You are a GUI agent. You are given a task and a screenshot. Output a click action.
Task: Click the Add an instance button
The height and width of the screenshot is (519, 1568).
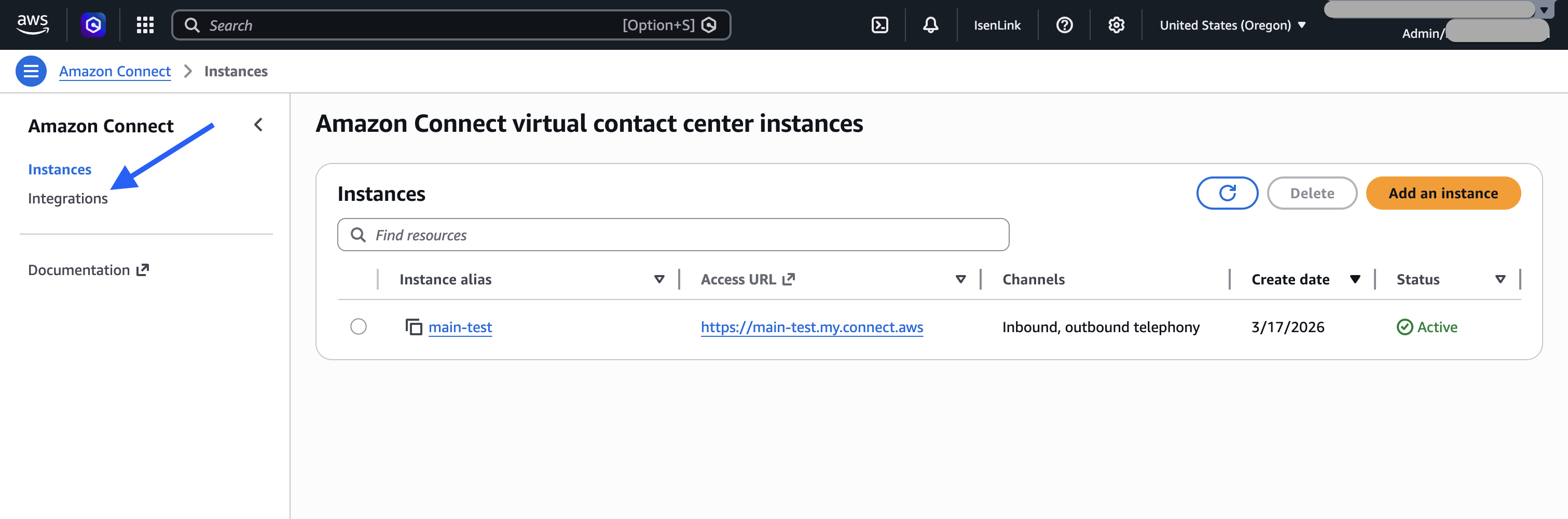pos(1443,193)
